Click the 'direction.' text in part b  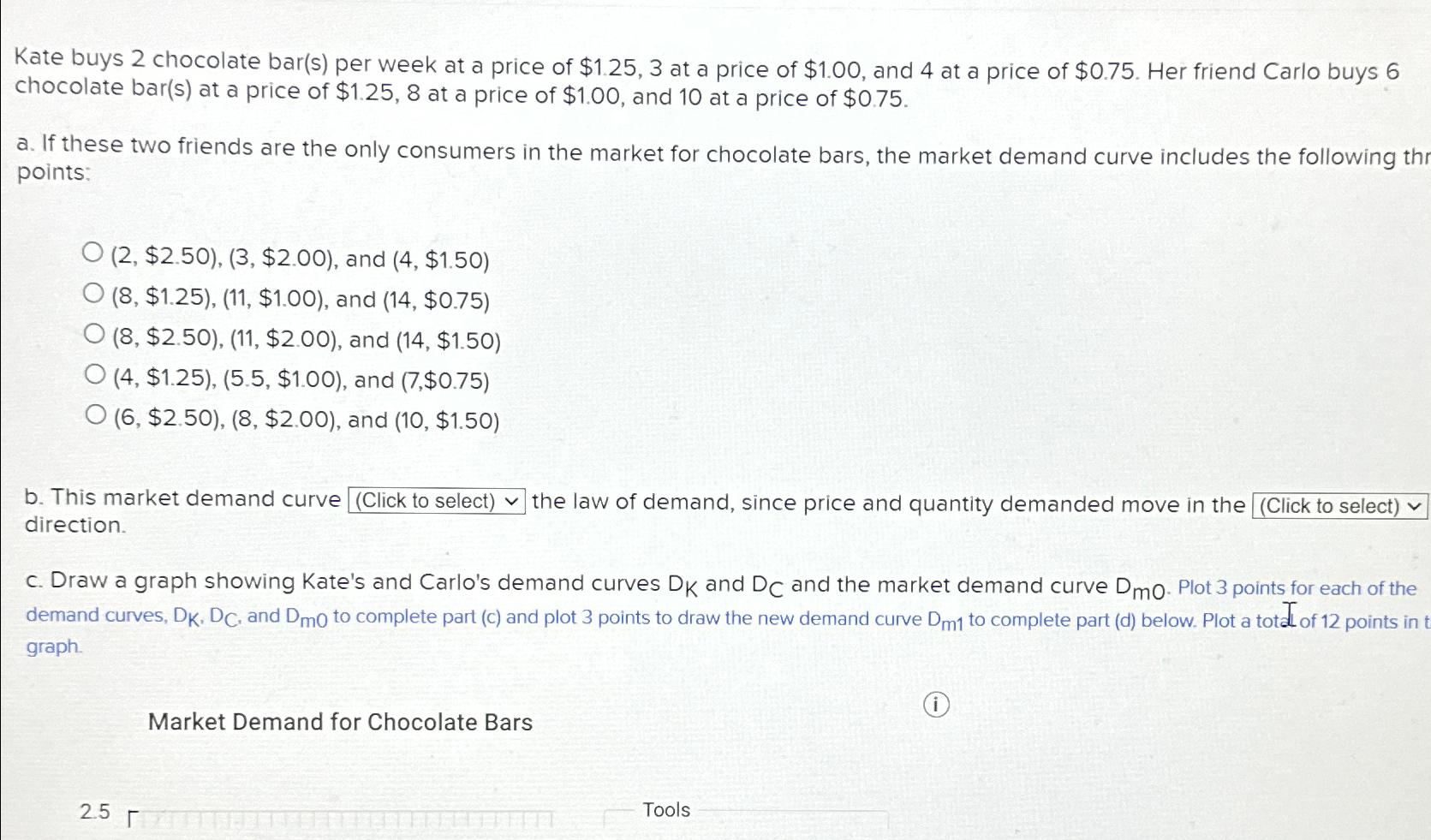pos(75,524)
